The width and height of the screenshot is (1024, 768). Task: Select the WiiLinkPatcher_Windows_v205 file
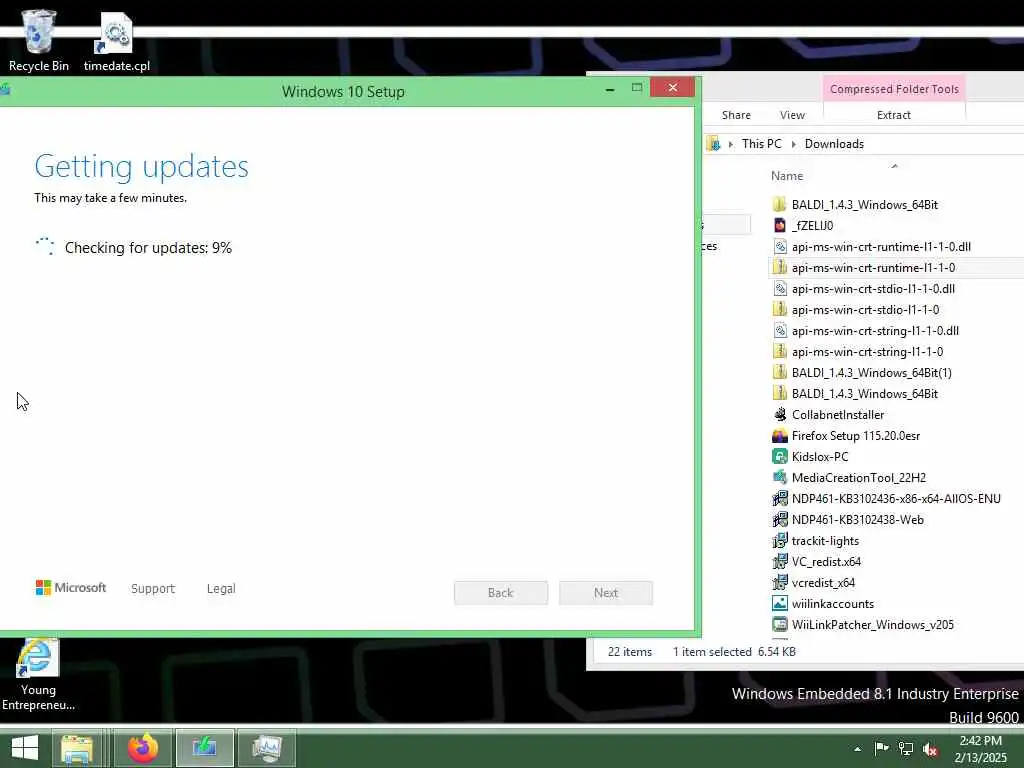pyautogui.click(x=872, y=625)
